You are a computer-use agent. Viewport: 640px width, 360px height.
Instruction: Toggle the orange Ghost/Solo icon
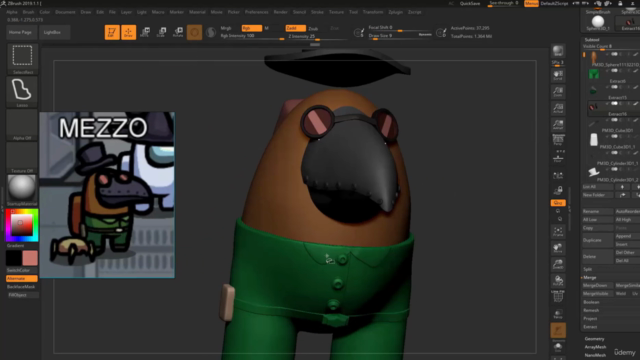[x=558, y=330]
